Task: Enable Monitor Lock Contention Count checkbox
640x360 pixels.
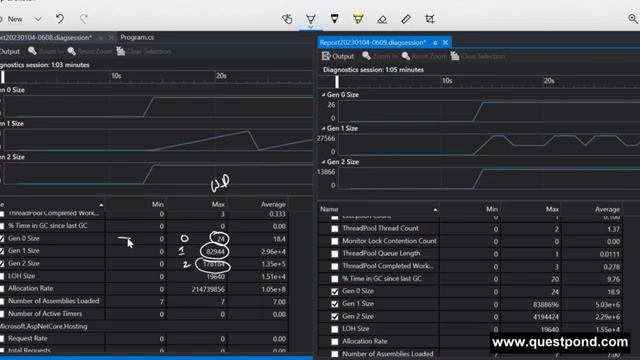Action: coord(335,241)
